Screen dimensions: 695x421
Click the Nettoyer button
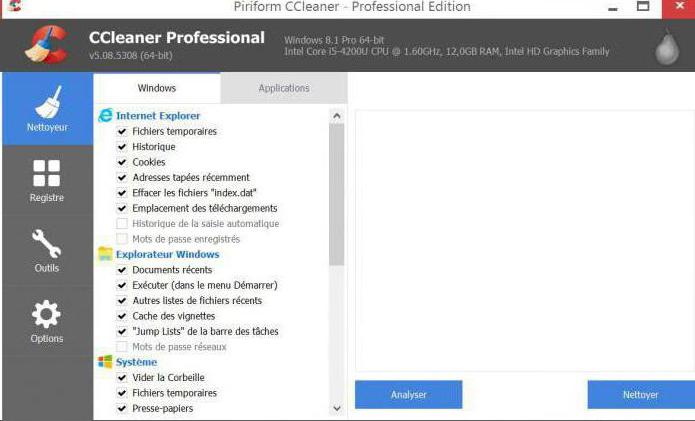[x=641, y=394]
